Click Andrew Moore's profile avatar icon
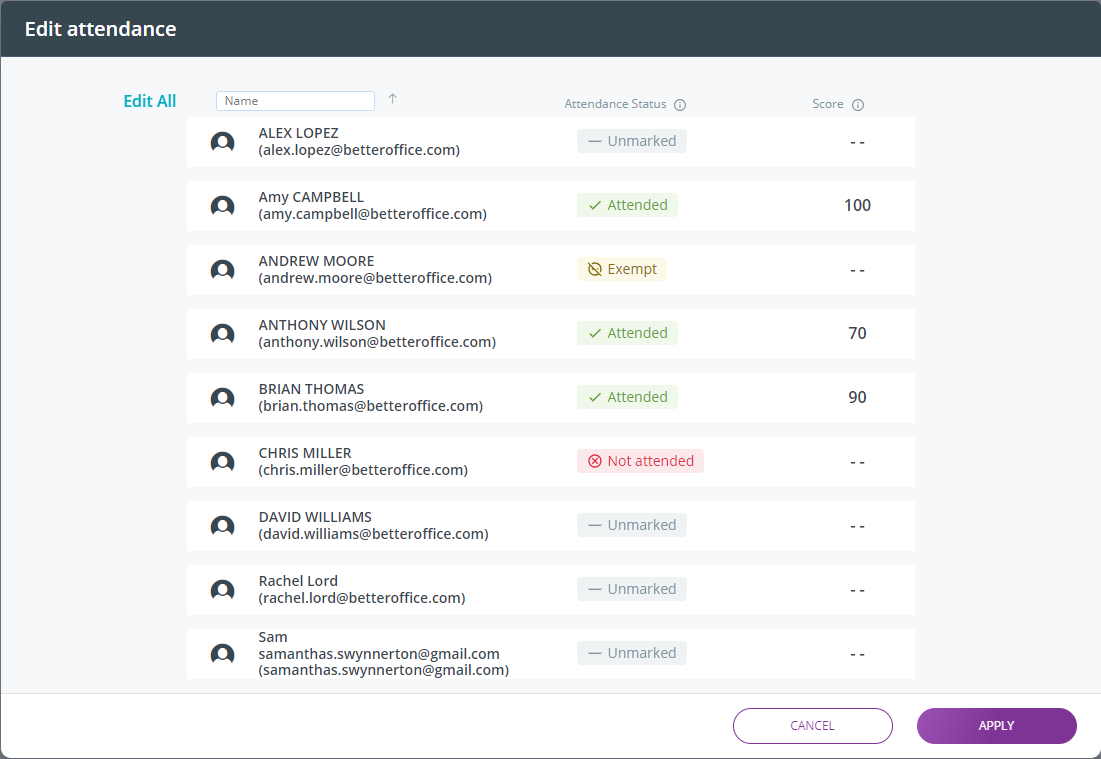The width and height of the screenshot is (1101, 759). point(222,270)
